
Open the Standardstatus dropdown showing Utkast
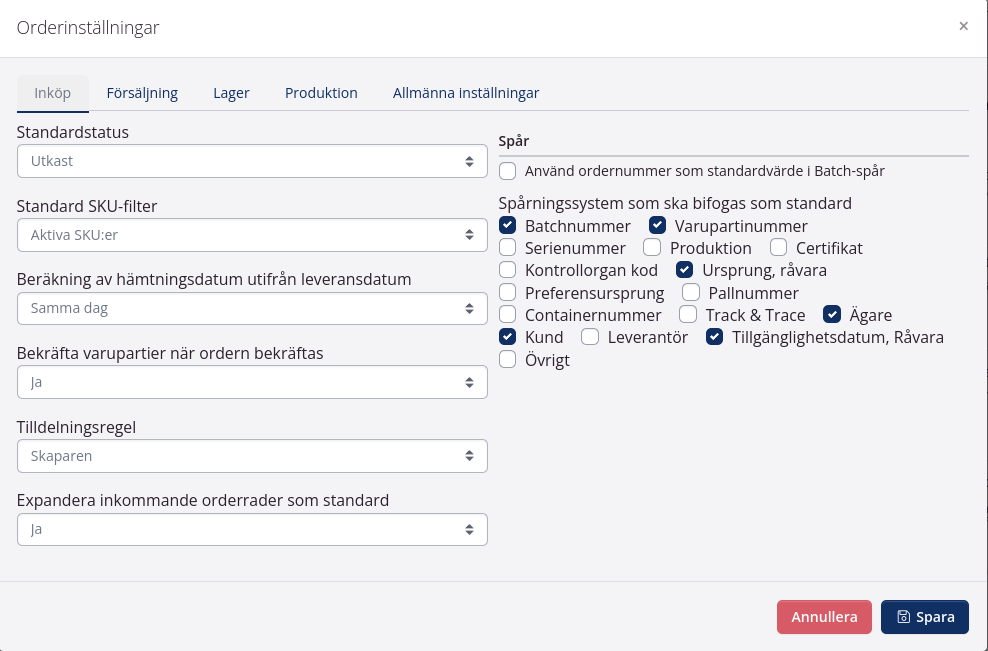pyautogui.click(x=252, y=161)
